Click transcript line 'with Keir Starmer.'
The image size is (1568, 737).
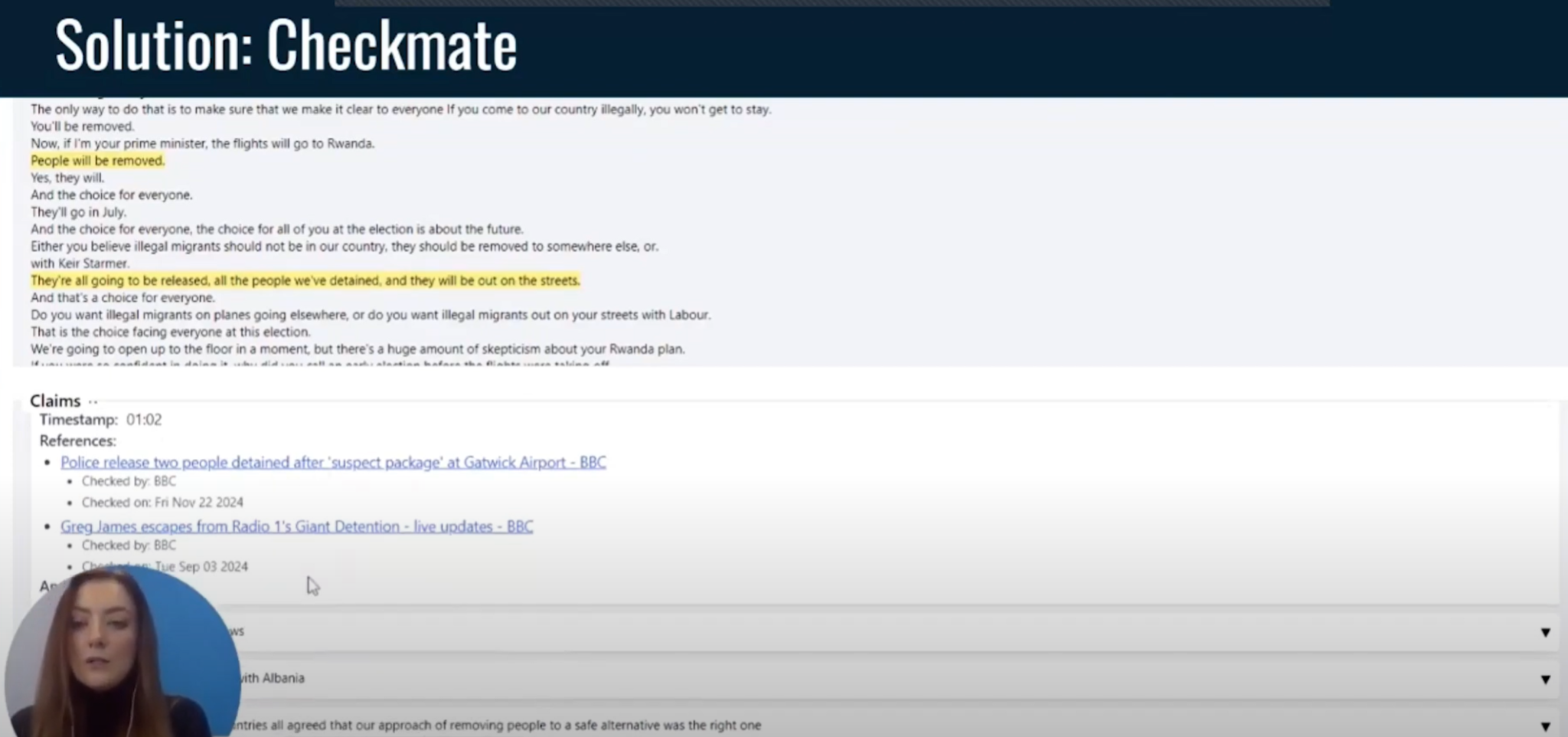(x=80, y=264)
